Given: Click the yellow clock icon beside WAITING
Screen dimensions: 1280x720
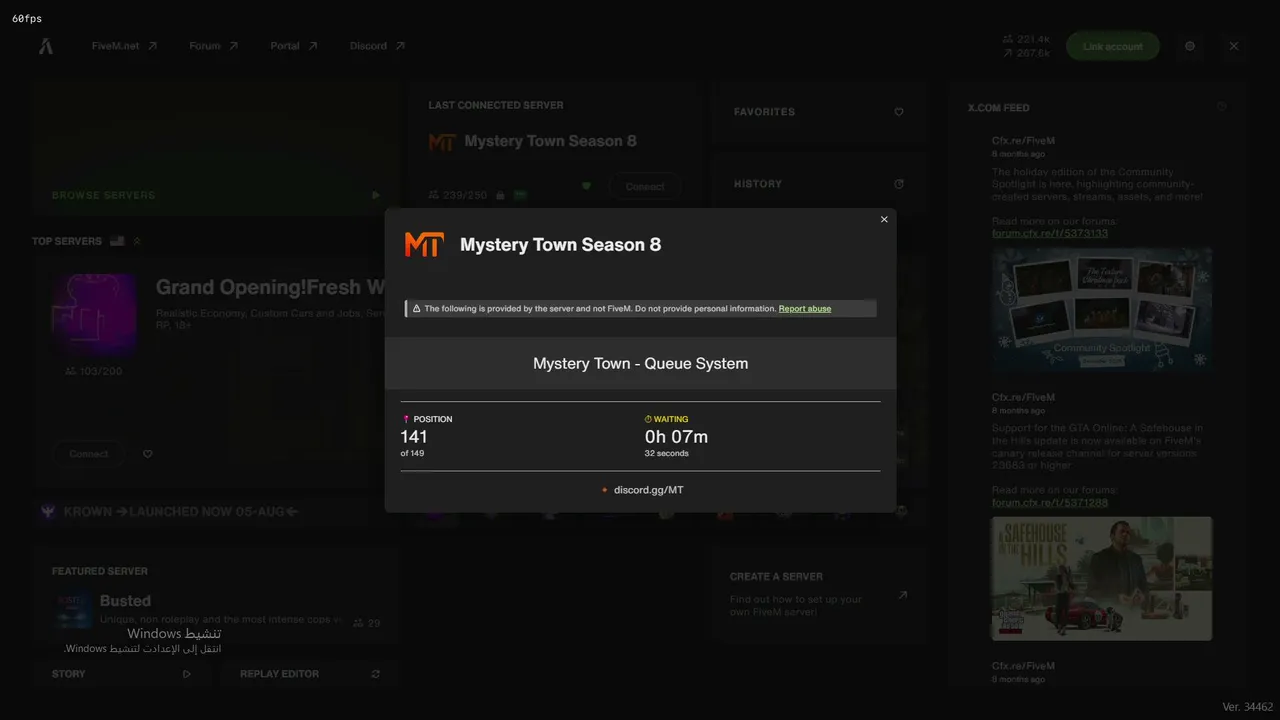Looking at the screenshot, I should pos(648,419).
